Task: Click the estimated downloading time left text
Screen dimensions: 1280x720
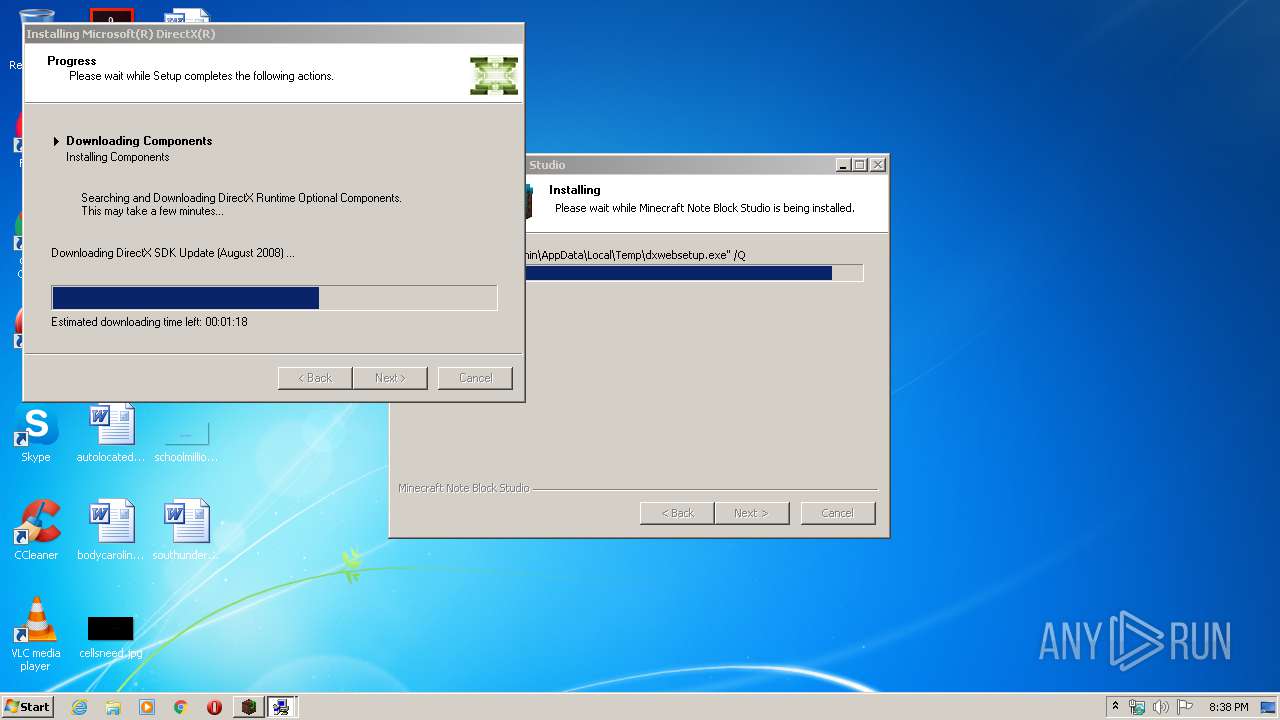Action: pos(149,322)
